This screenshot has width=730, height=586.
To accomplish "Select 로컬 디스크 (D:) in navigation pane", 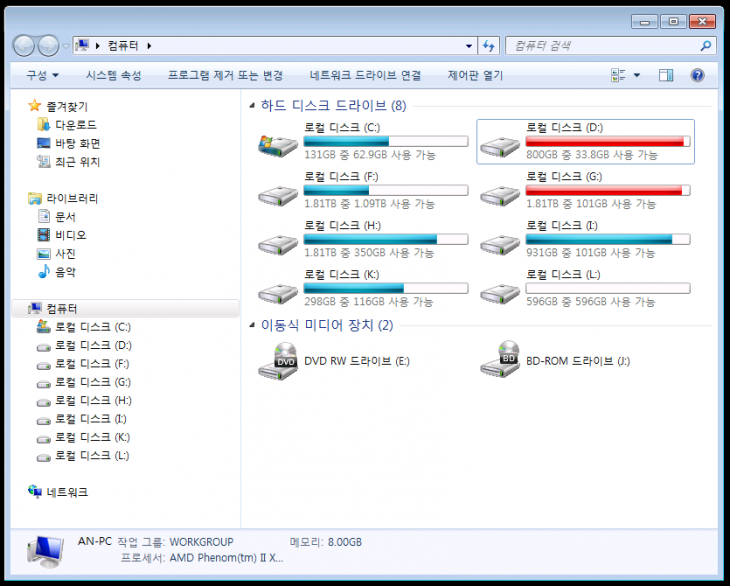I will click(93, 345).
